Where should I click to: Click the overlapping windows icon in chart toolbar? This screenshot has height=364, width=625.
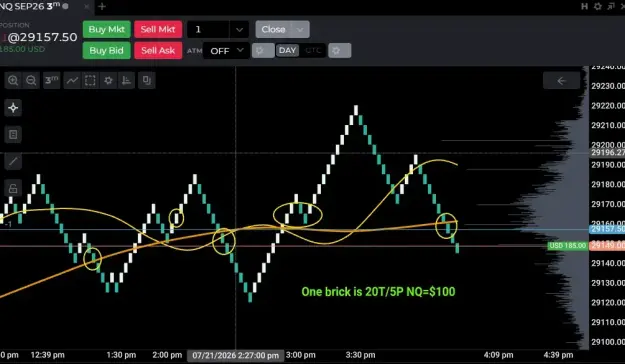[x=147, y=81]
